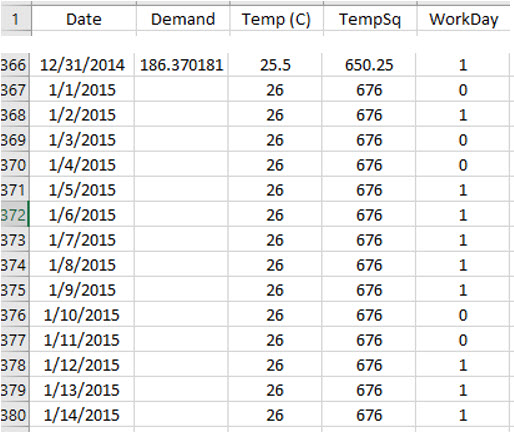Click empty Demand cell for 1/10/2015

(x=181, y=315)
